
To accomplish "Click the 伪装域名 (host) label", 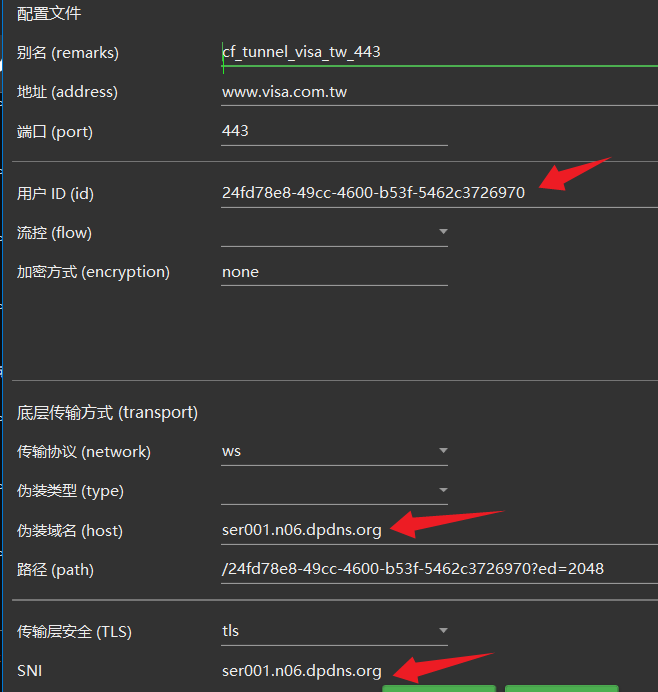I will point(70,531).
